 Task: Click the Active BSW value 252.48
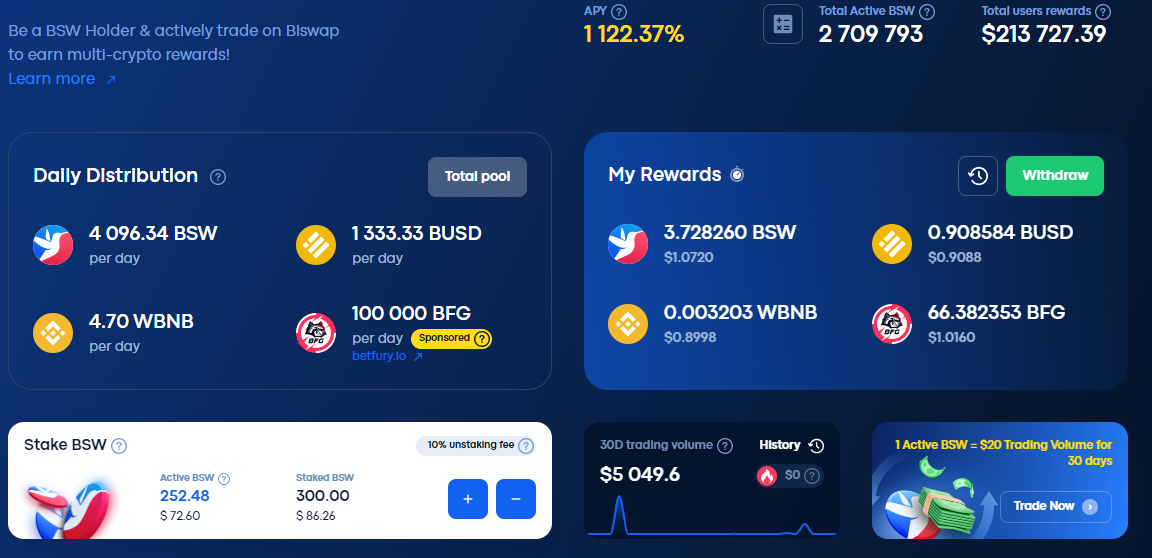184,496
